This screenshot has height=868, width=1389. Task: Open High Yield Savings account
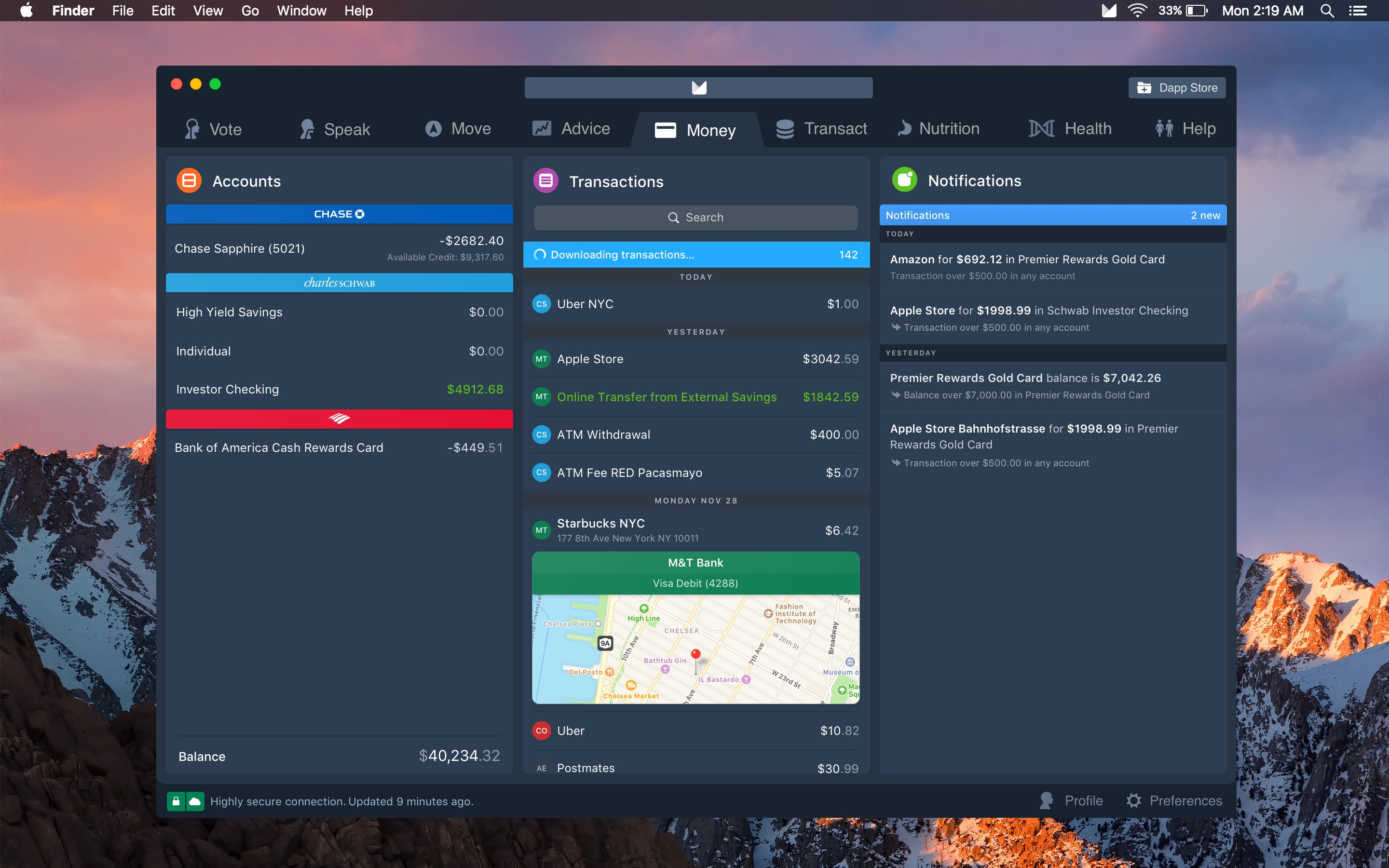339,312
